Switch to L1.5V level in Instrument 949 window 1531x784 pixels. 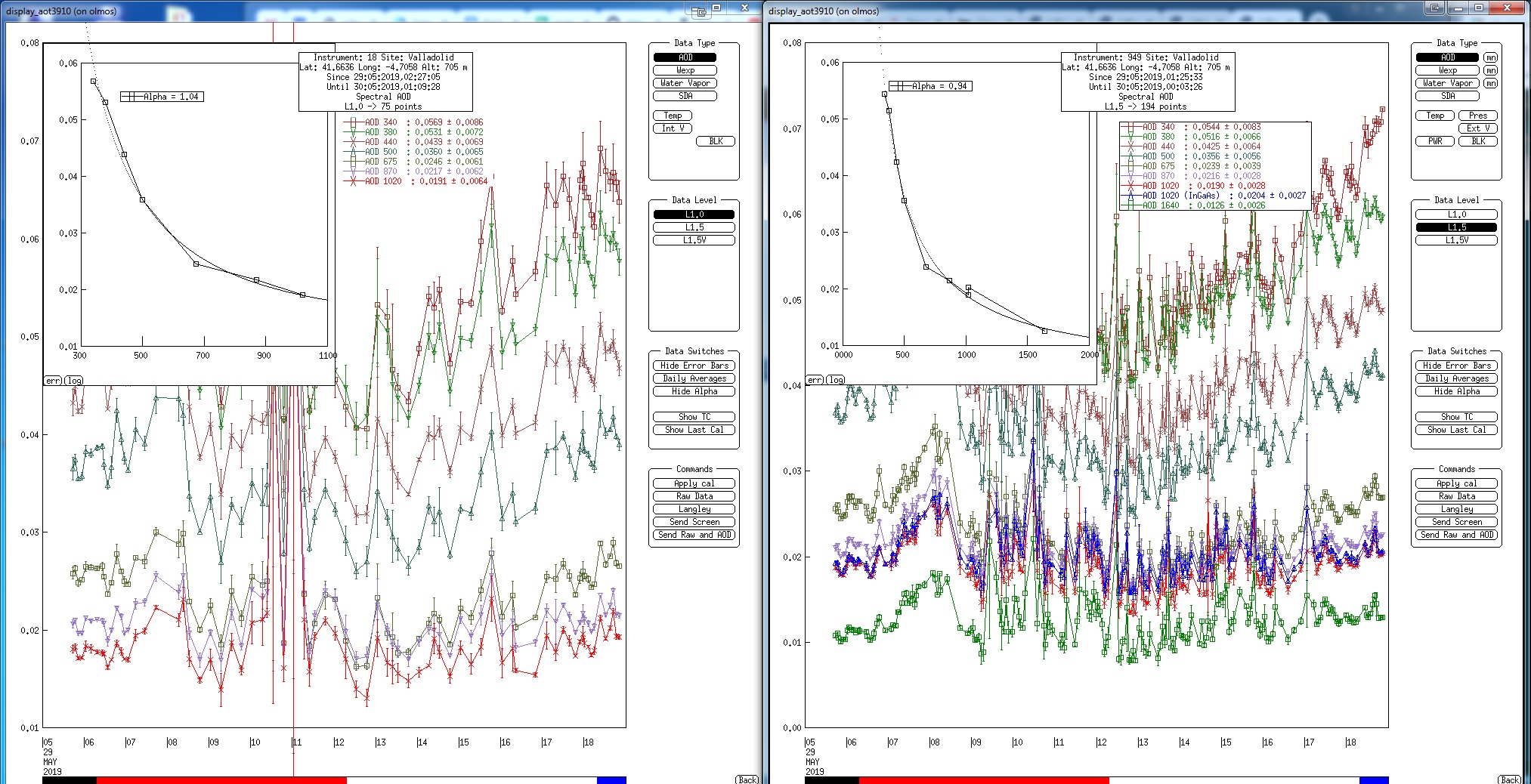tap(1457, 240)
